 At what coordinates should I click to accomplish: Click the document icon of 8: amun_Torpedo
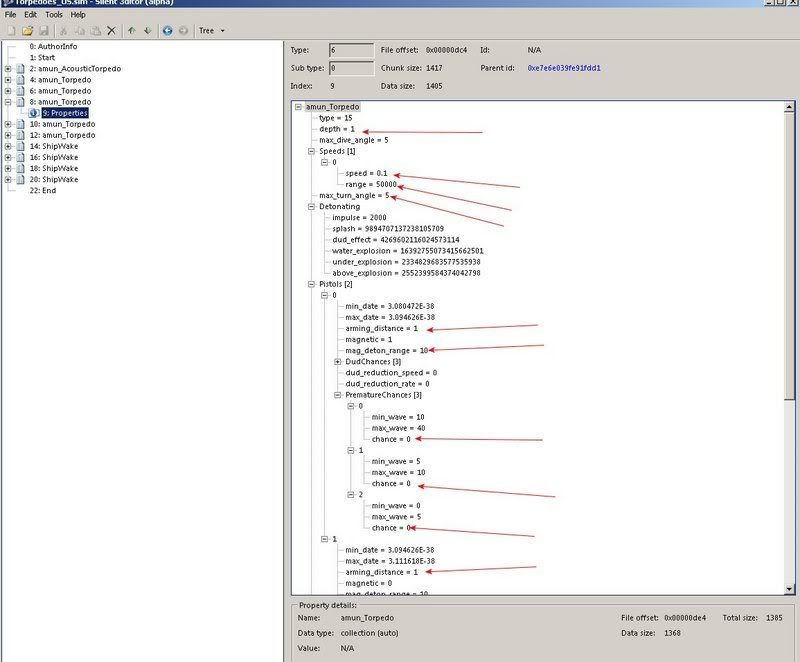20,102
